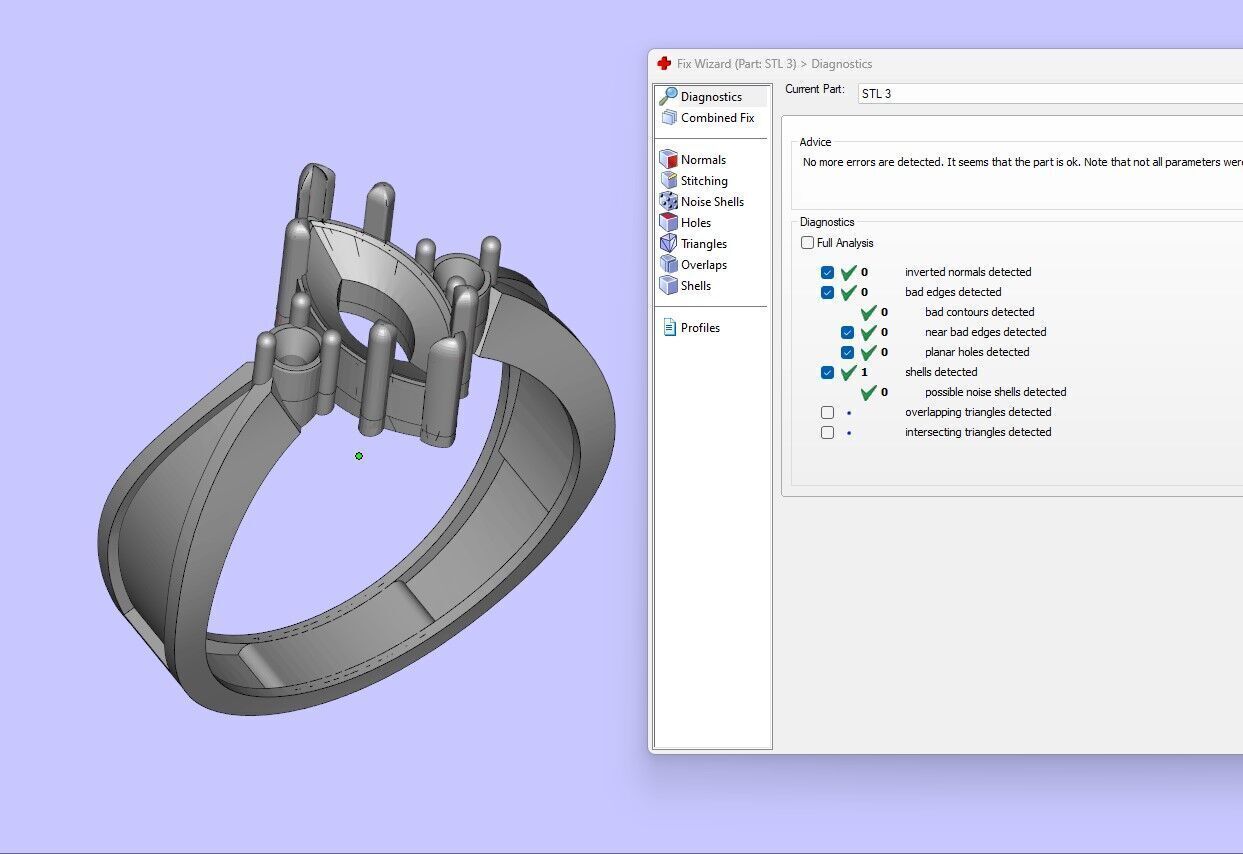Click the 'shells detected' label
The height and width of the screenshot is (854, 1243).
coord(941,372)
